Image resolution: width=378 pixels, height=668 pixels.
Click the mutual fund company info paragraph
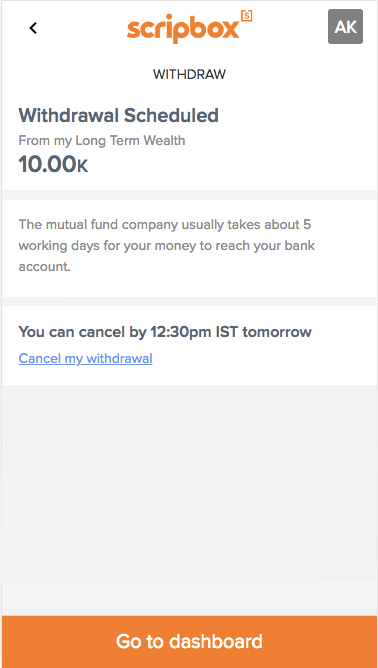(167, 246)
